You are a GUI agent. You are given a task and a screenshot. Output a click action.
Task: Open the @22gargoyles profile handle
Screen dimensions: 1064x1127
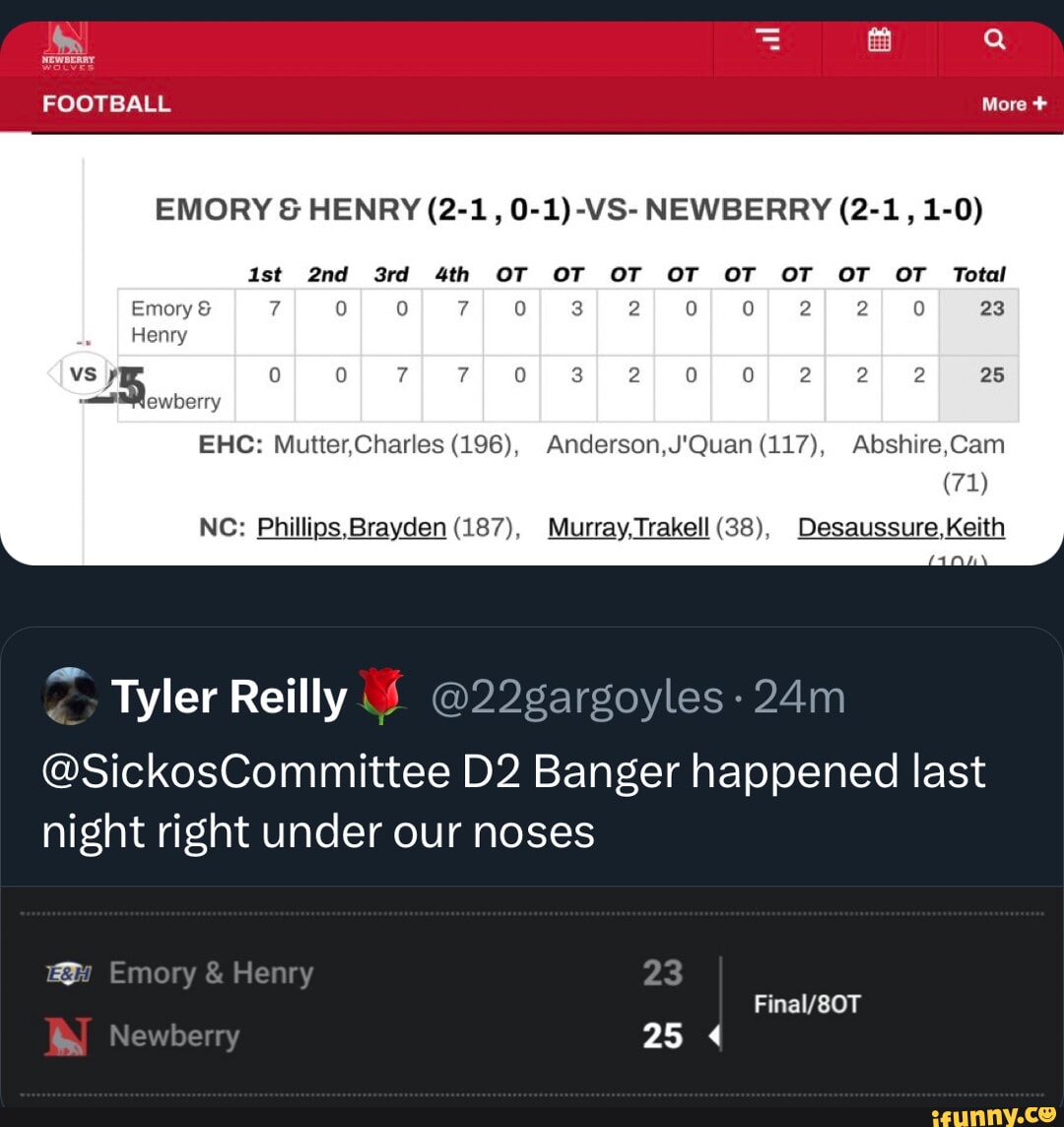click(577, 697)
